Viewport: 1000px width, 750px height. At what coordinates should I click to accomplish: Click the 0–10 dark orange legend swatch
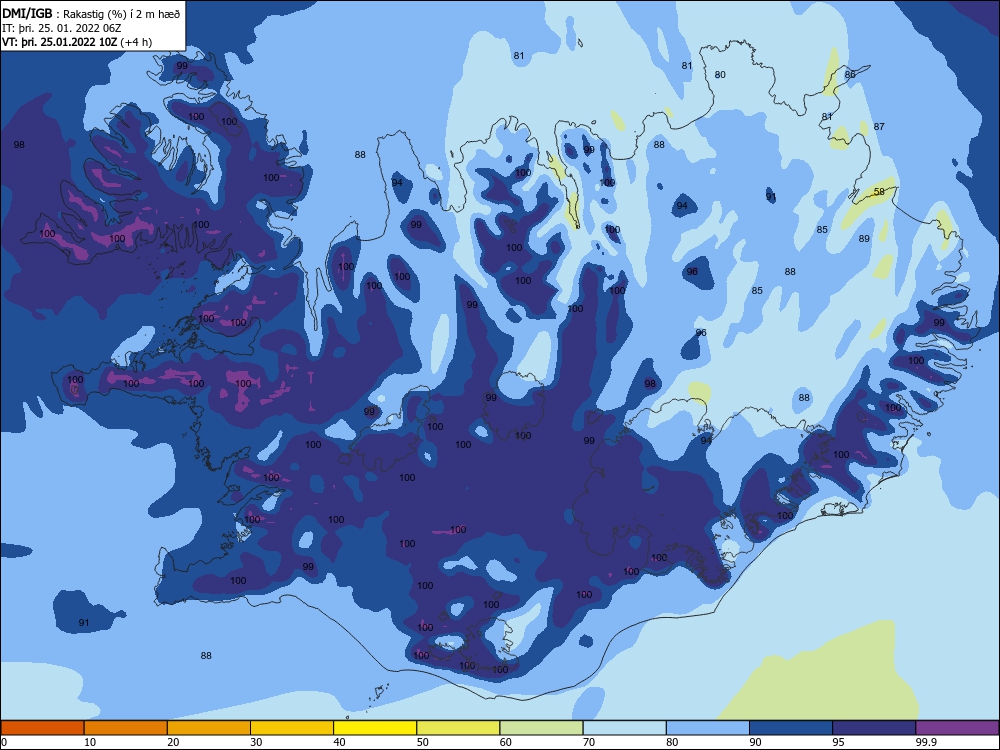click(42, 728)
